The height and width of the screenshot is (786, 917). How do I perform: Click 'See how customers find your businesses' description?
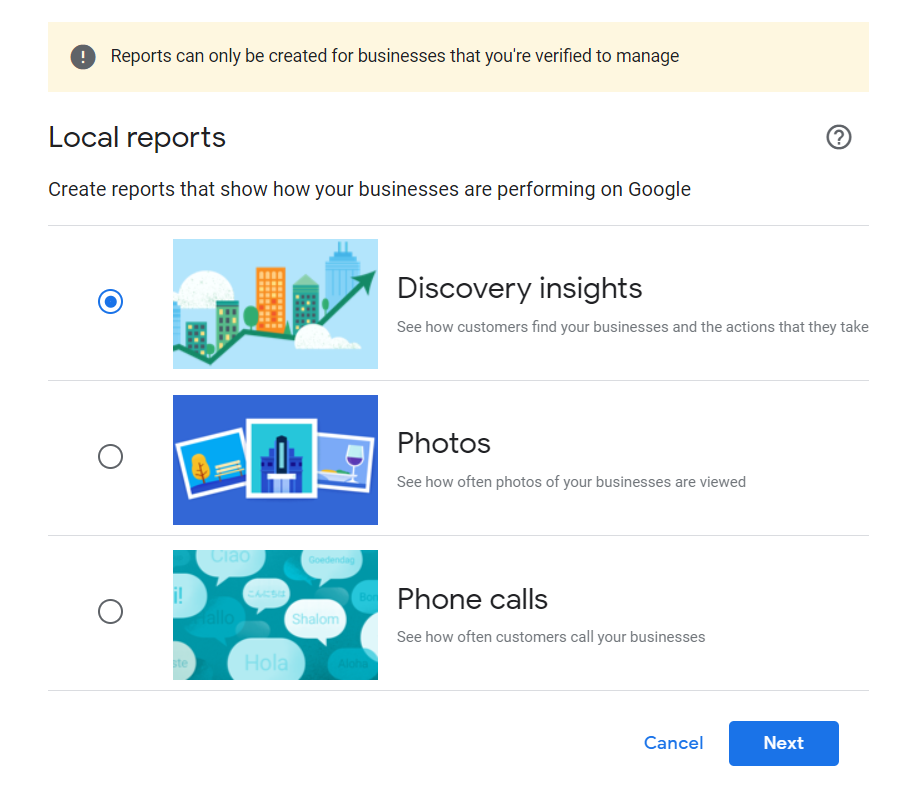coord(633,327)
